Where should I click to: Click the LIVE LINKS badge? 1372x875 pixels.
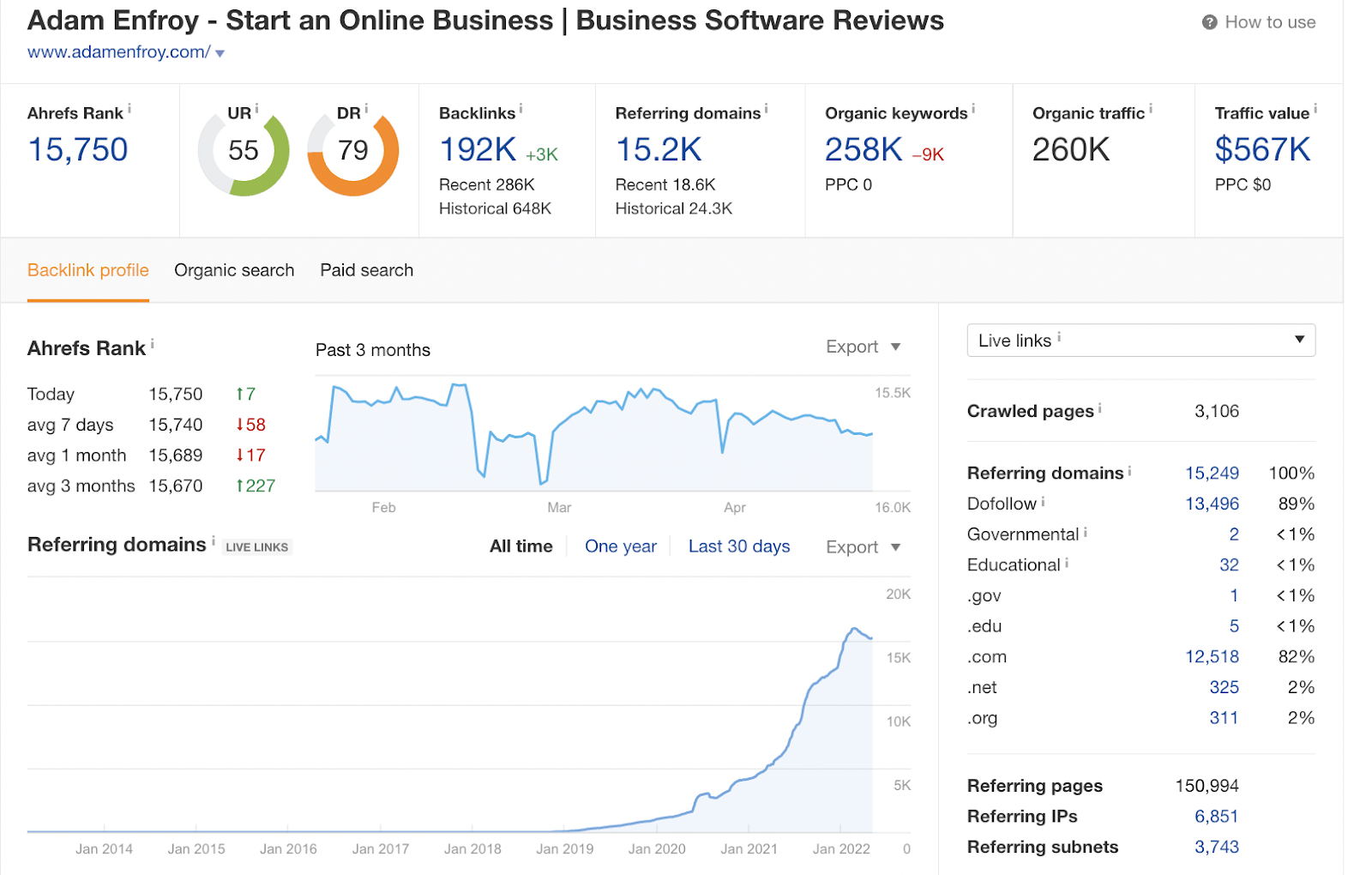(x=257, y=547)
